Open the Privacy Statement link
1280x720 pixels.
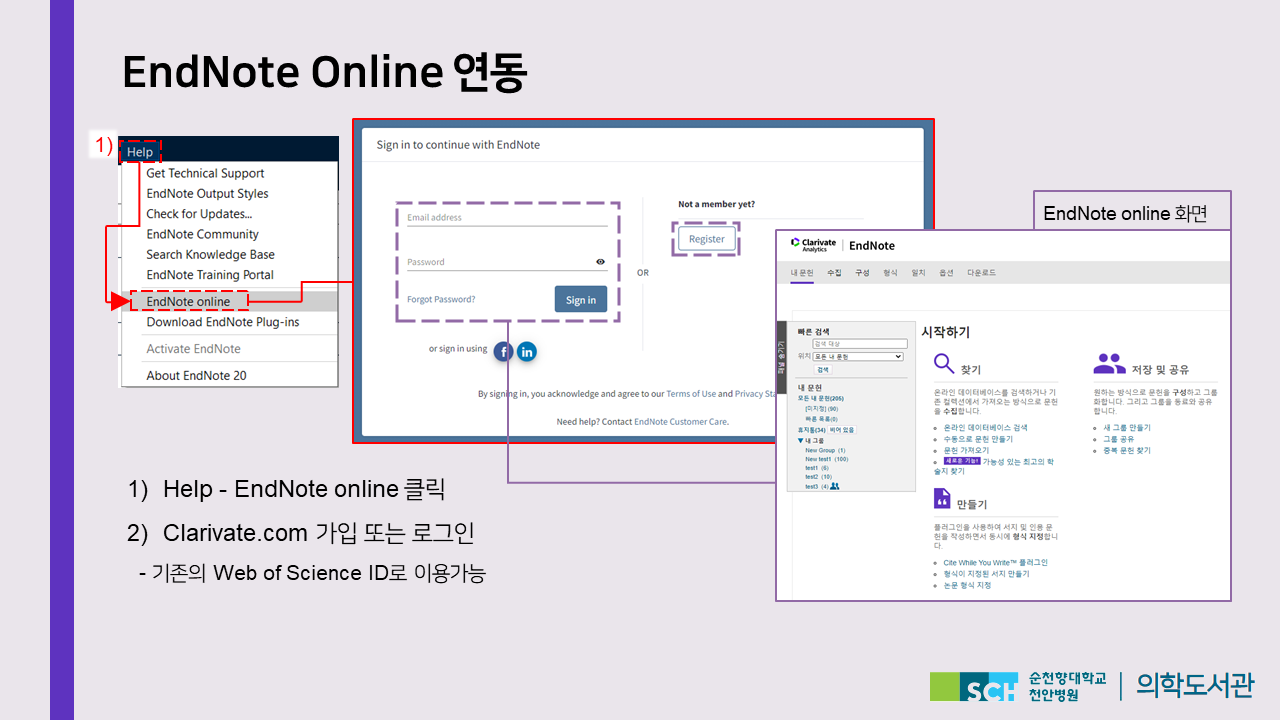pyautogui.click(x=755, y=394)
